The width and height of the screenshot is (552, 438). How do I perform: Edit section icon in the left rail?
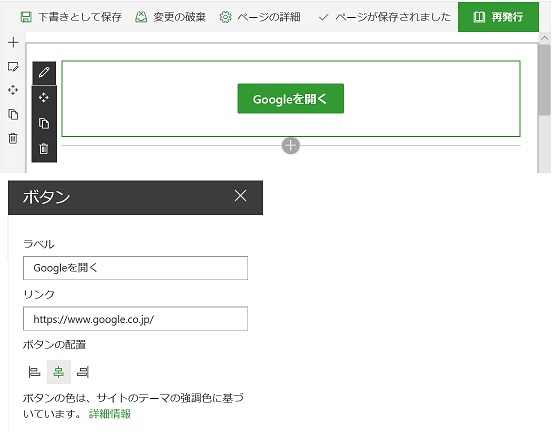tap(13, 67)
